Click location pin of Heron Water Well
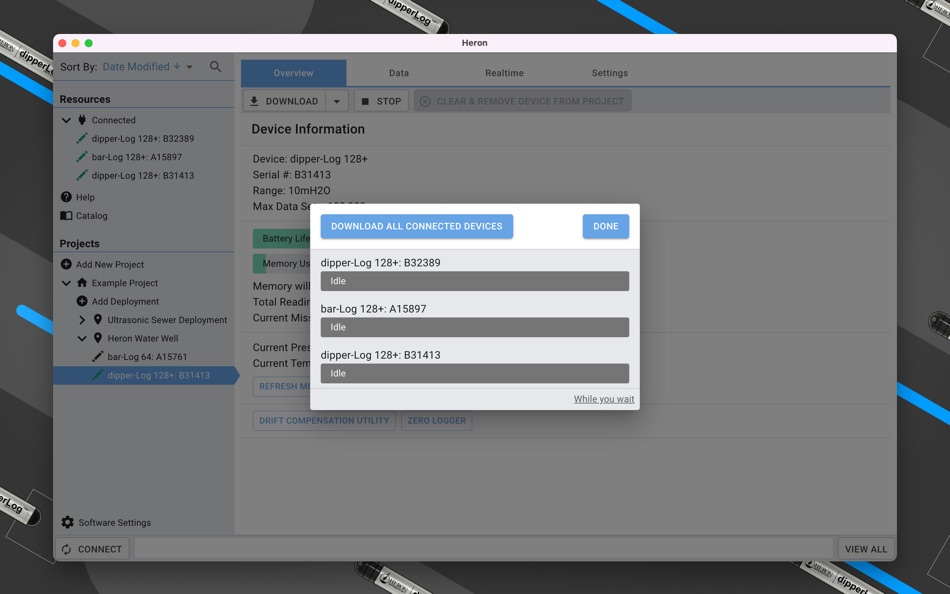The image size is (950, 594). (x=98, y=338)
